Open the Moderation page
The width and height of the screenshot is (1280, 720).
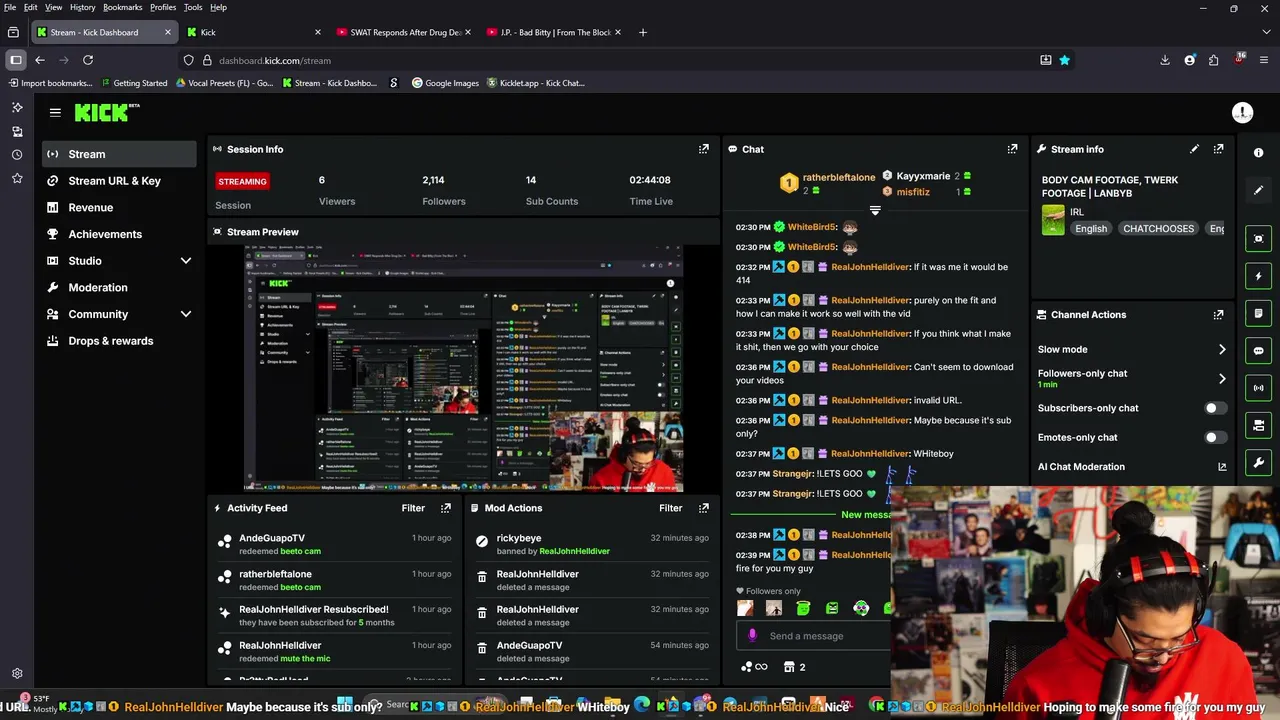[119, 287]
